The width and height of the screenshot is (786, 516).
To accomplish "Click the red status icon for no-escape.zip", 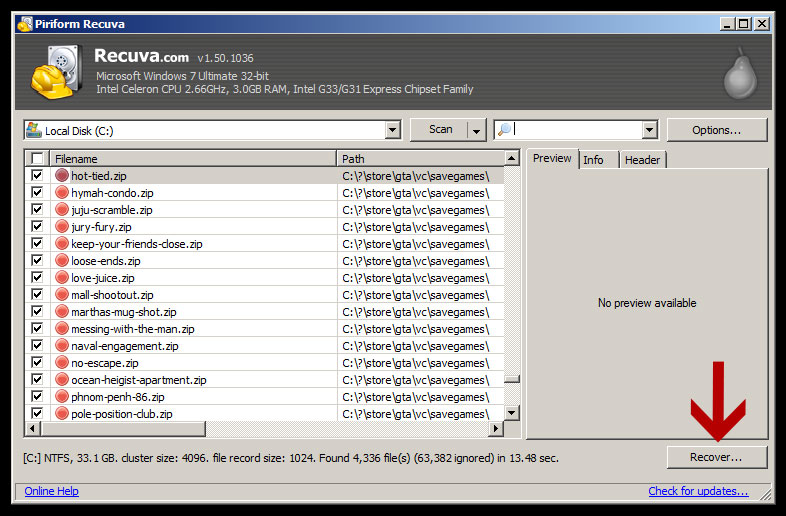I will pyautogui.click(x=62, y=363).
